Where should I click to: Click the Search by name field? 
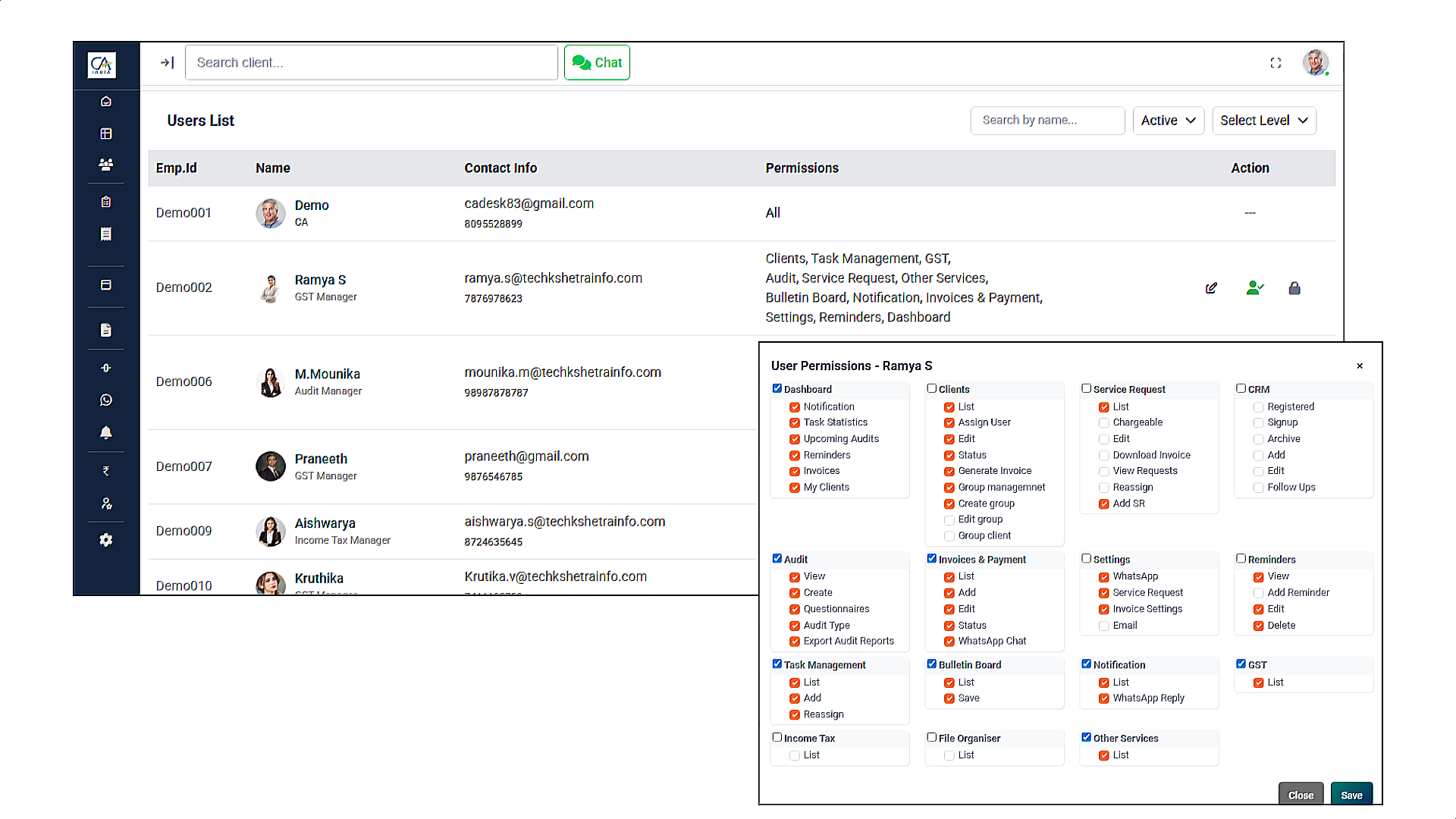[x=1046, y=121]
